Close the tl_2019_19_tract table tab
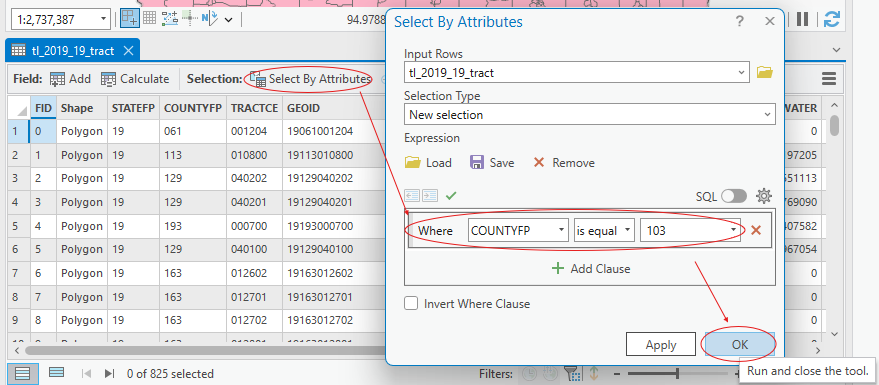The width and height of the screenshot is (879, 385). [x=128, y=51]
